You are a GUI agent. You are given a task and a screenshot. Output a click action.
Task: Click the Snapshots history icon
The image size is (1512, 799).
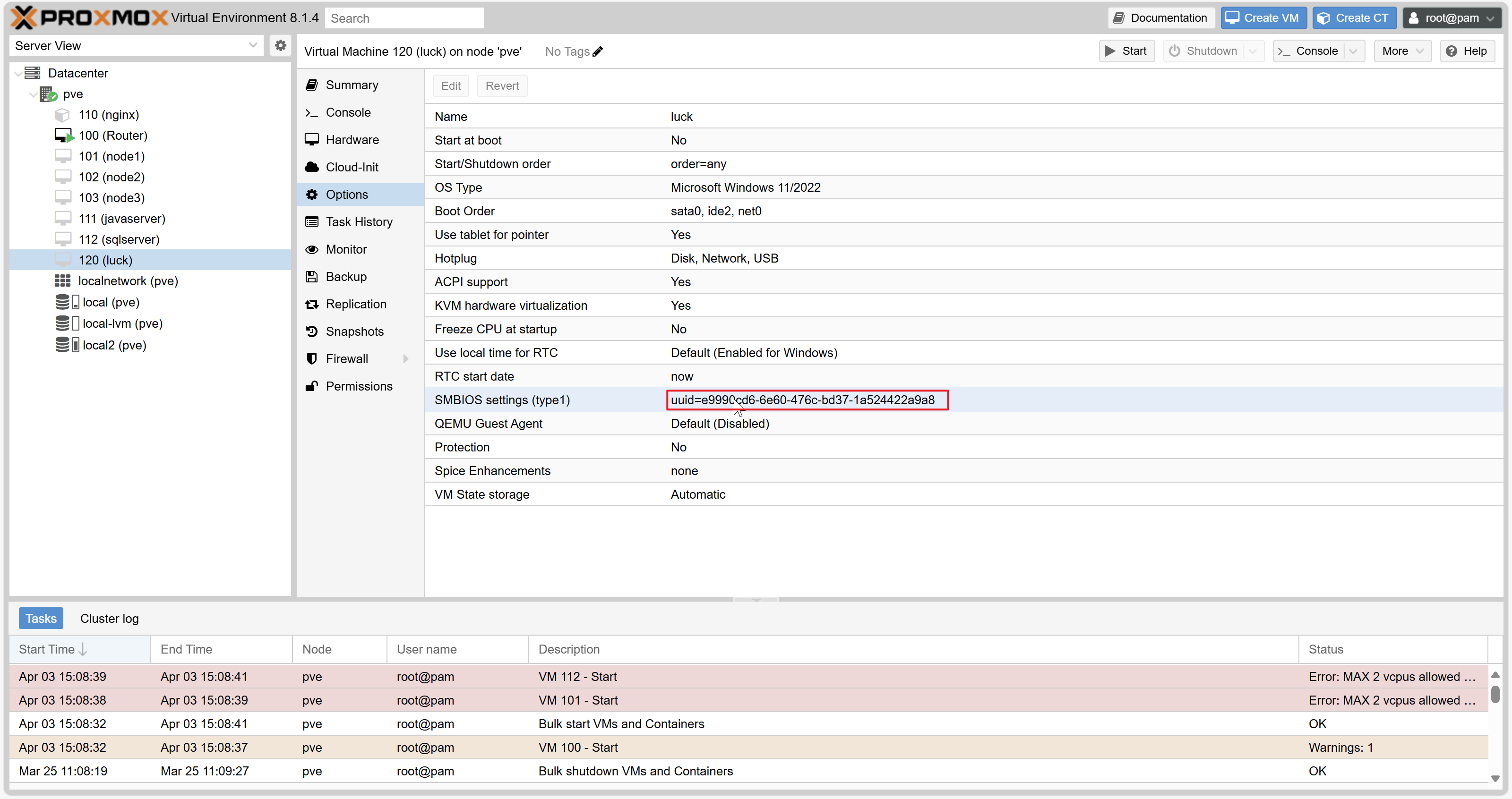[x=312, y=331]
